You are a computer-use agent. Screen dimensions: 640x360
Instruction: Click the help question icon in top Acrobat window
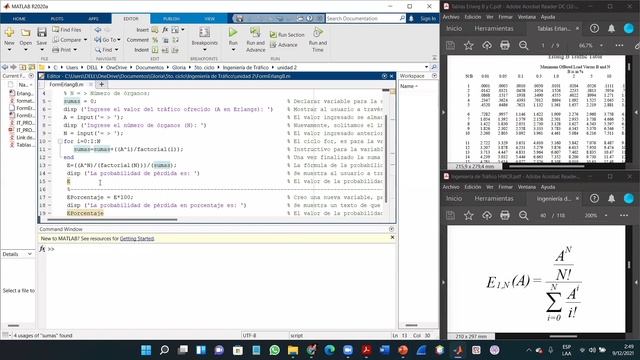click(x=594, y=28)
